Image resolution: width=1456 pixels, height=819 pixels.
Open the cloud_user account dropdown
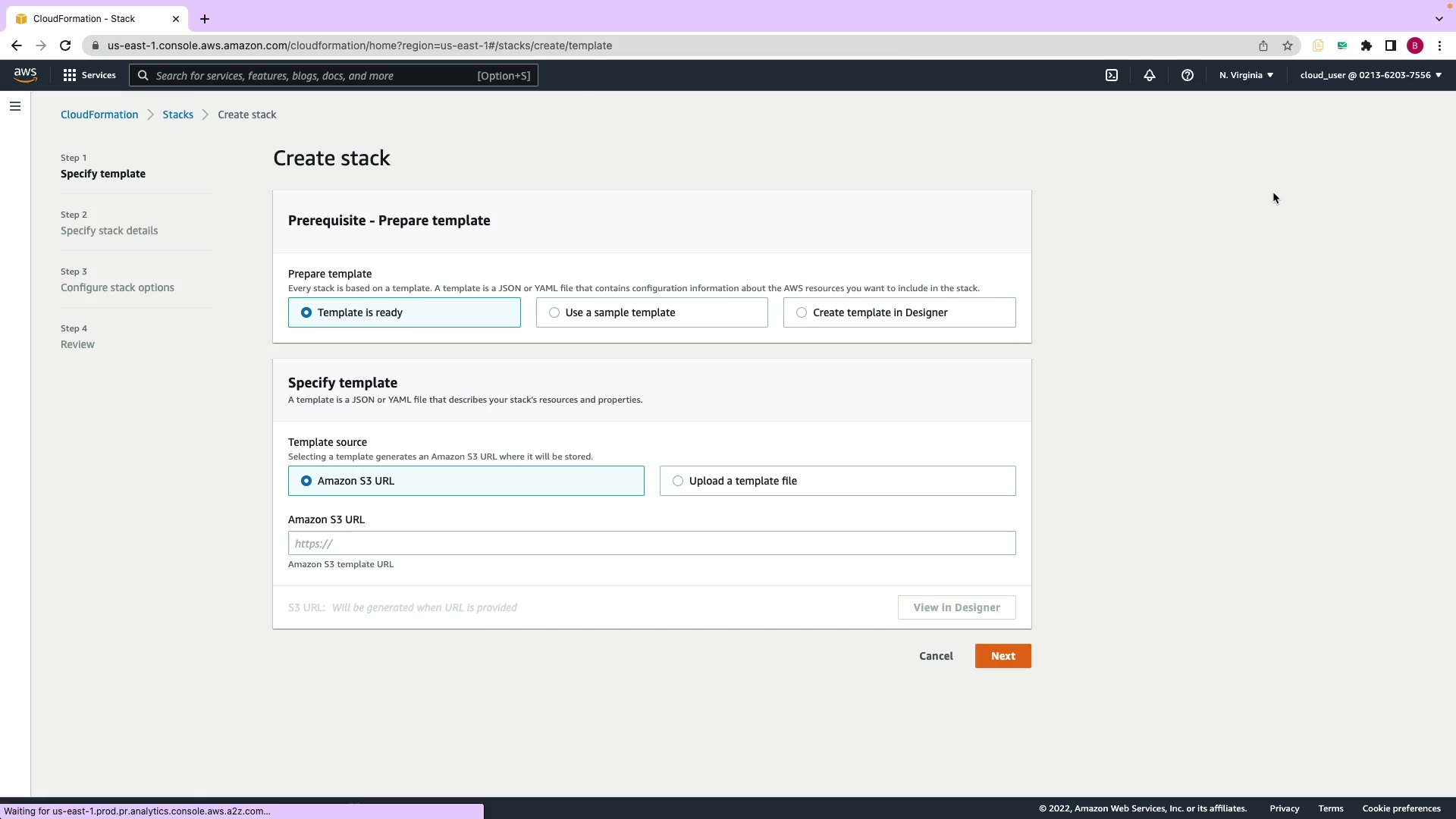click(1370, 75)
